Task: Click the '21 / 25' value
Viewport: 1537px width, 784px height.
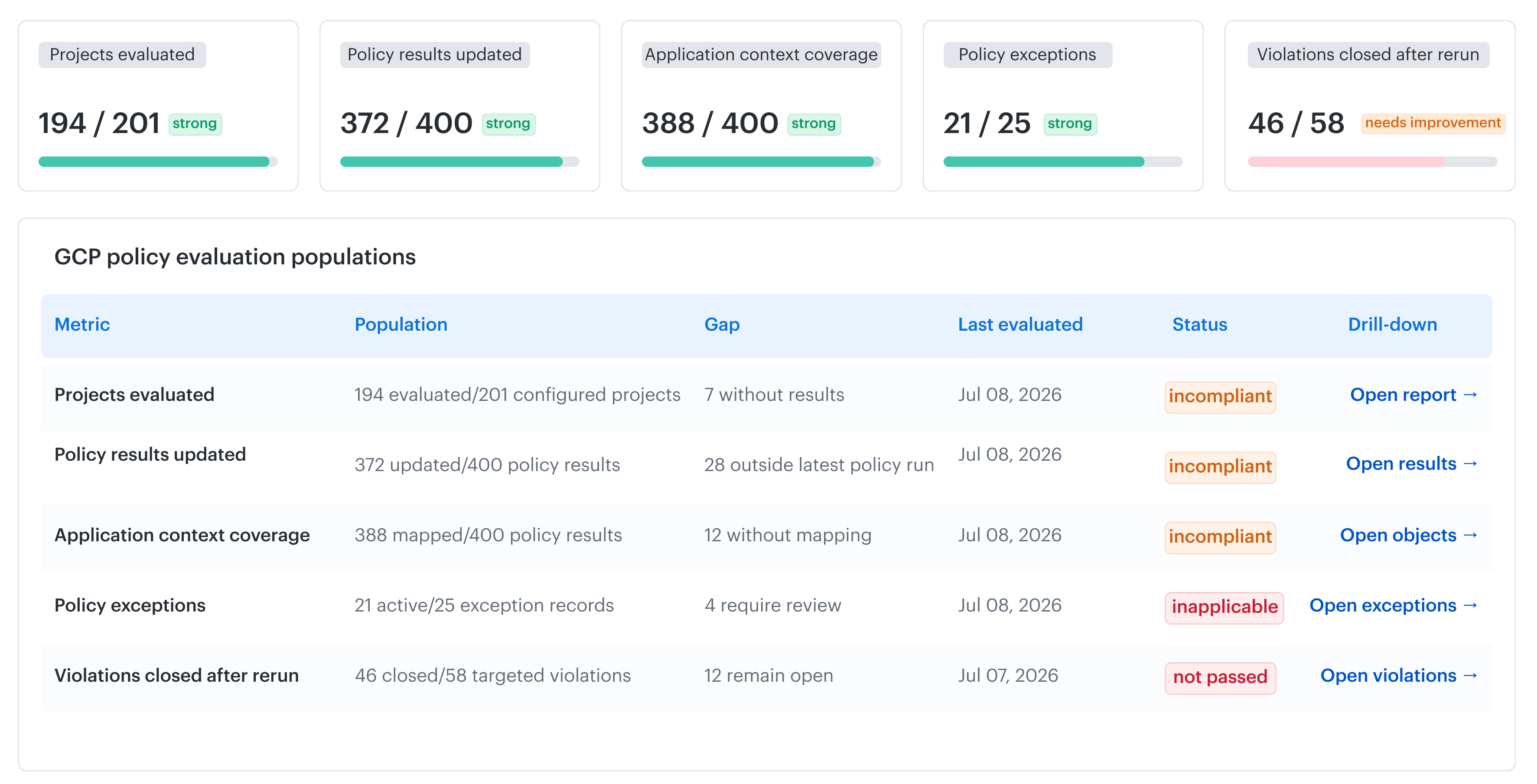Action: [x=987, y=124]
